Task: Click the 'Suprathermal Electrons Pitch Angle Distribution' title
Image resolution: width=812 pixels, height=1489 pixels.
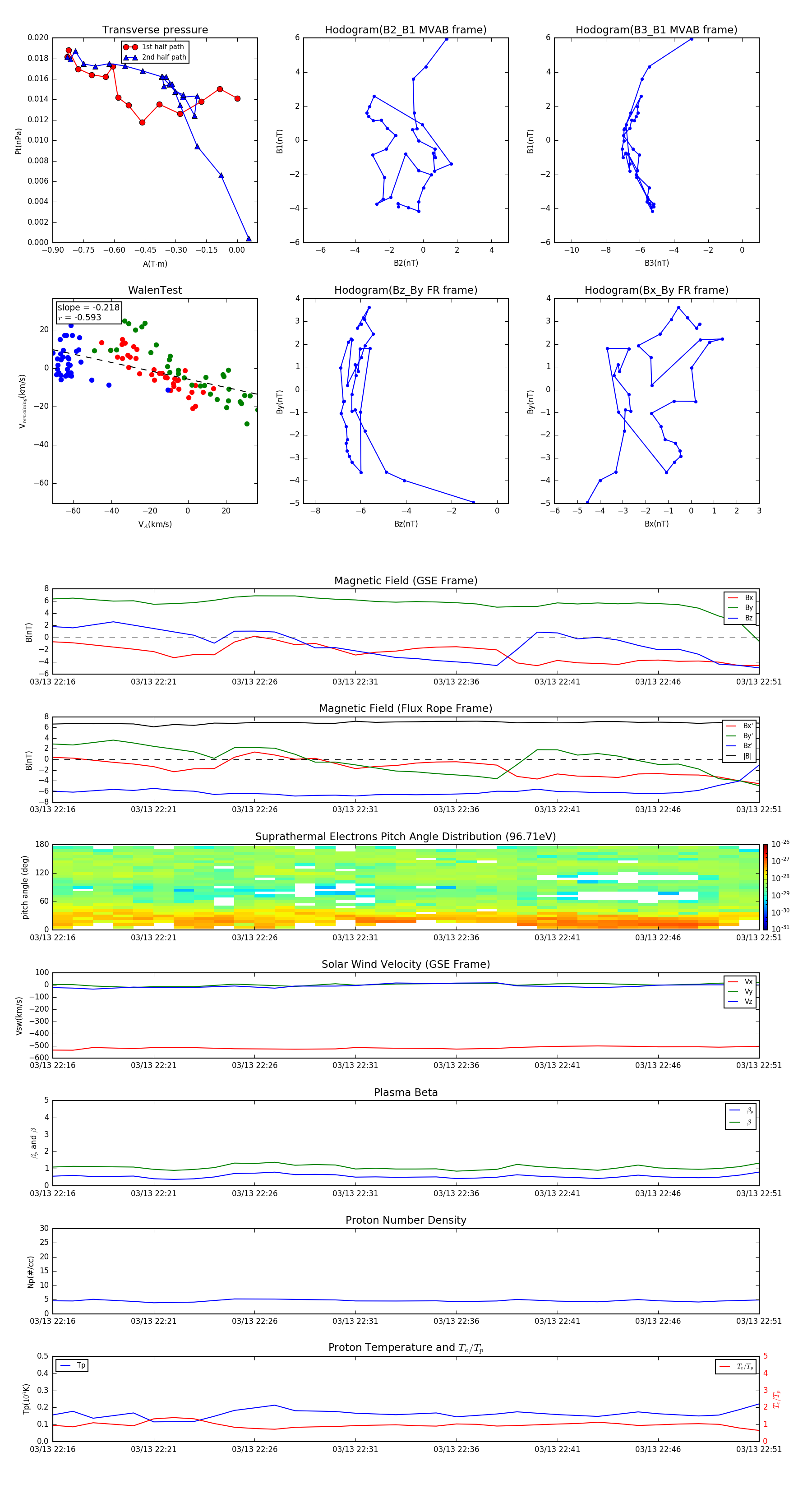Action: 406,837
